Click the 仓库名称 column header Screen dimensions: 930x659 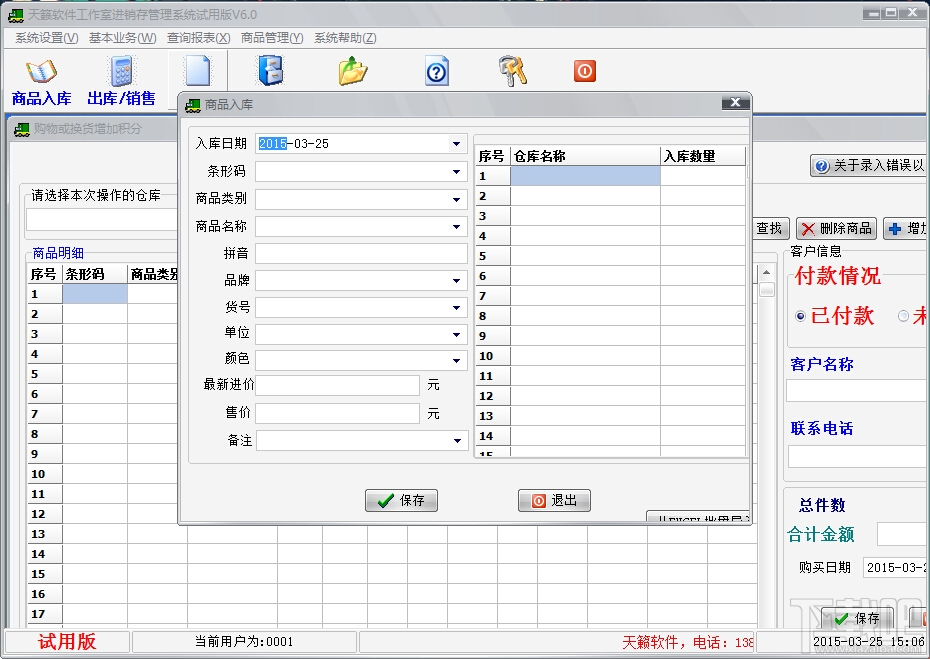click(585, 156)
